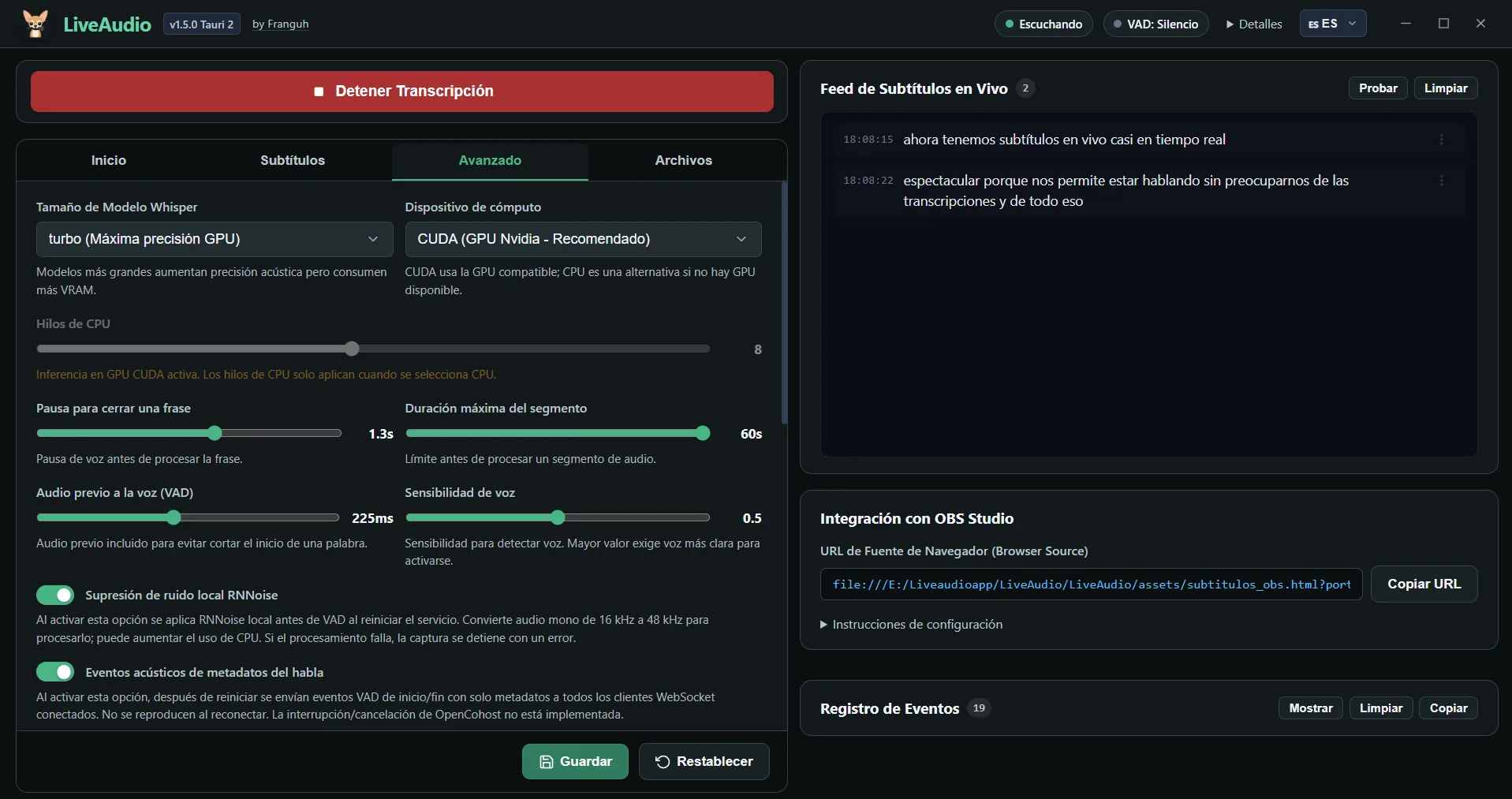The width and height of the screenshot is (1512, 799).
Task: Switch to the Subtítulos tab
Action: (293, 160)
